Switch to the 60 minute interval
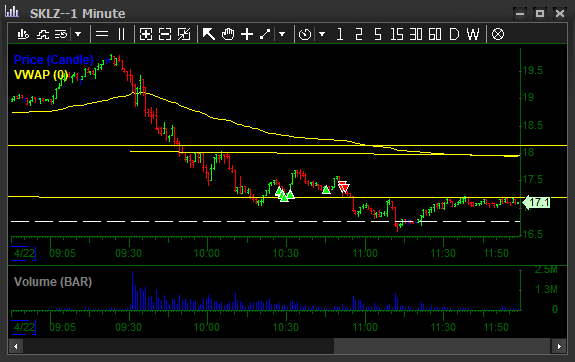This screenshot has height=362, width=575. pyautogui.click(x=435, y=34)
